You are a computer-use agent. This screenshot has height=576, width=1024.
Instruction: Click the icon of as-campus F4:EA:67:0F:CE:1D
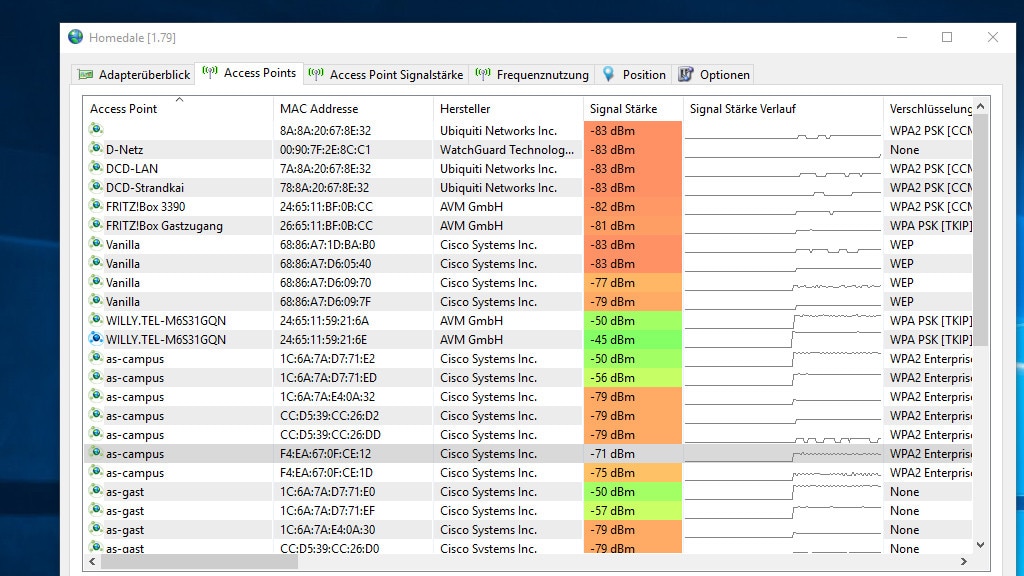click(x=96, y=472)
